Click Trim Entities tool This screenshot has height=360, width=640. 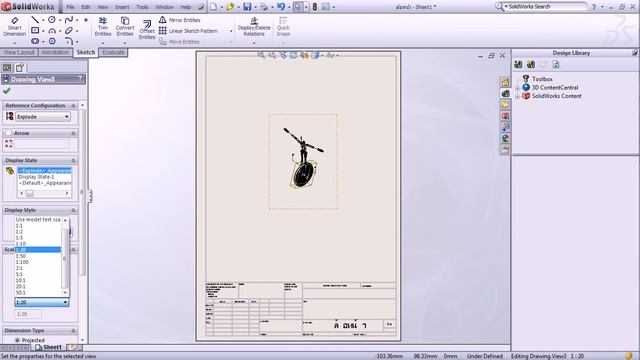[x=103, y=27]
